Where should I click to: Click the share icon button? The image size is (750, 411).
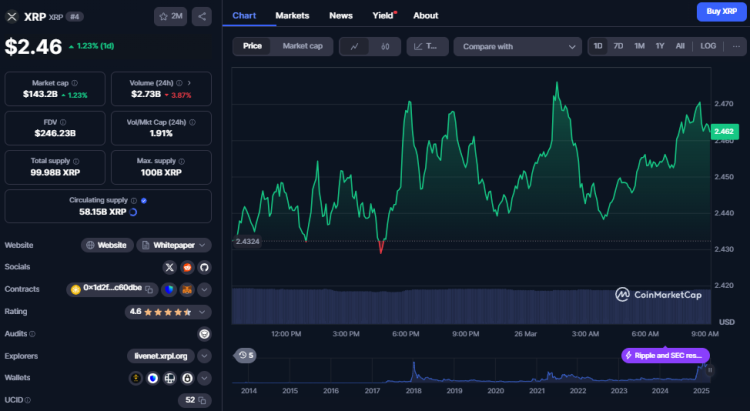202,17
